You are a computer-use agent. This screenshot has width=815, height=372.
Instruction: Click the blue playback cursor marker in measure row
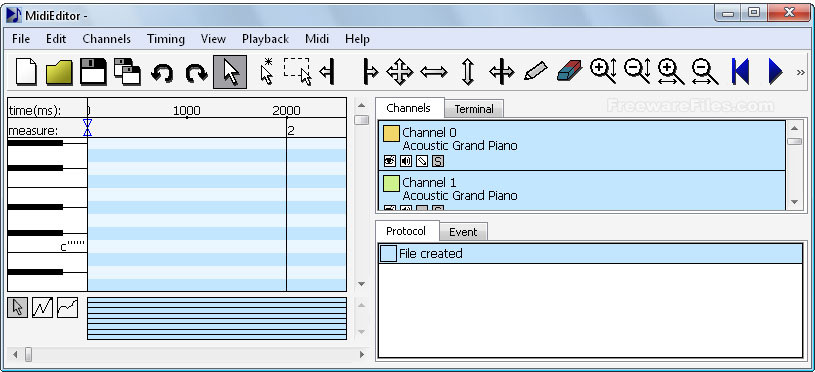point(87,127)
